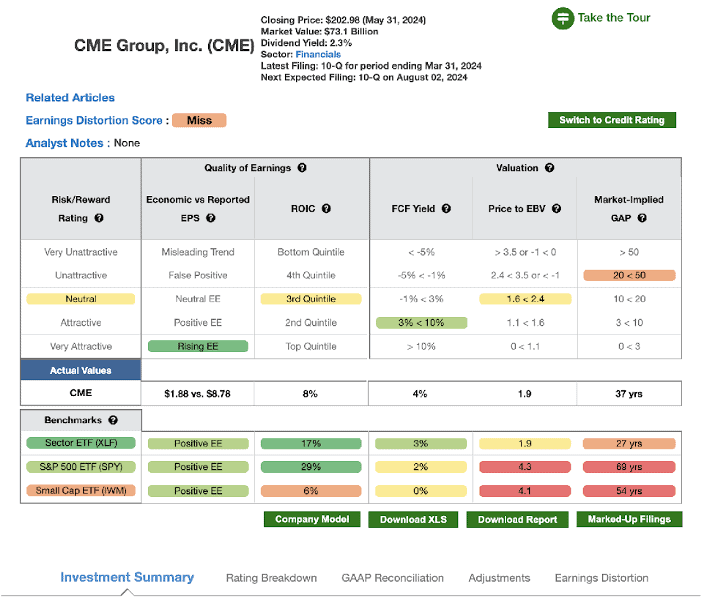Image resolution: width=720 pixels, height=606 pixels.
Task: Open the Earnings Distortion Score link
Action: (x=94, y=121)
